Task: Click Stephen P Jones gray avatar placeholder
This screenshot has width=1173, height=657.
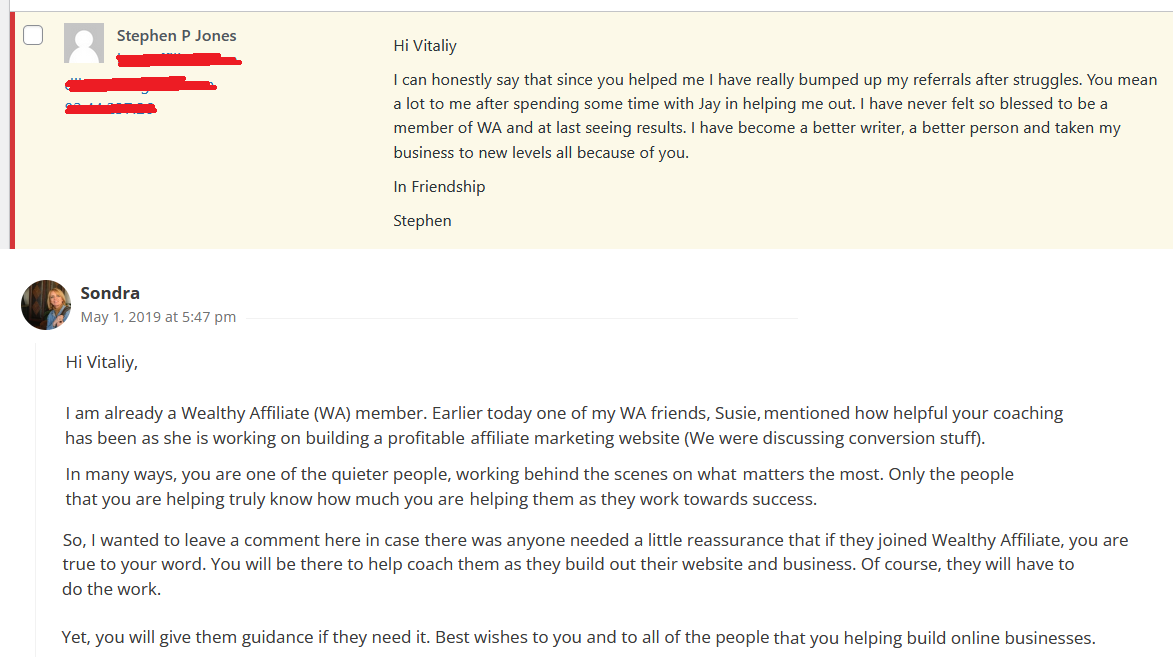Action: click(84, 43)
